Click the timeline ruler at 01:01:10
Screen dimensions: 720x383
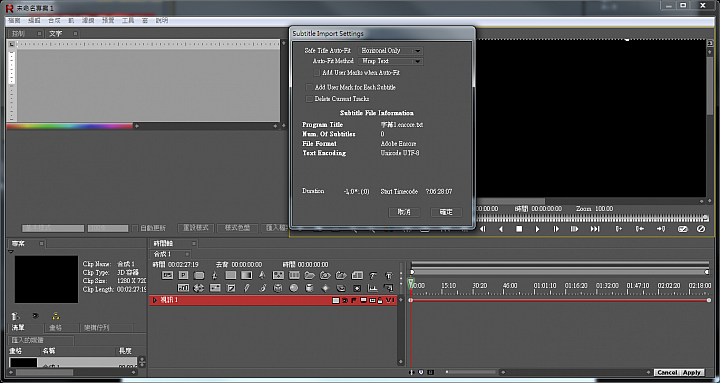545,286
